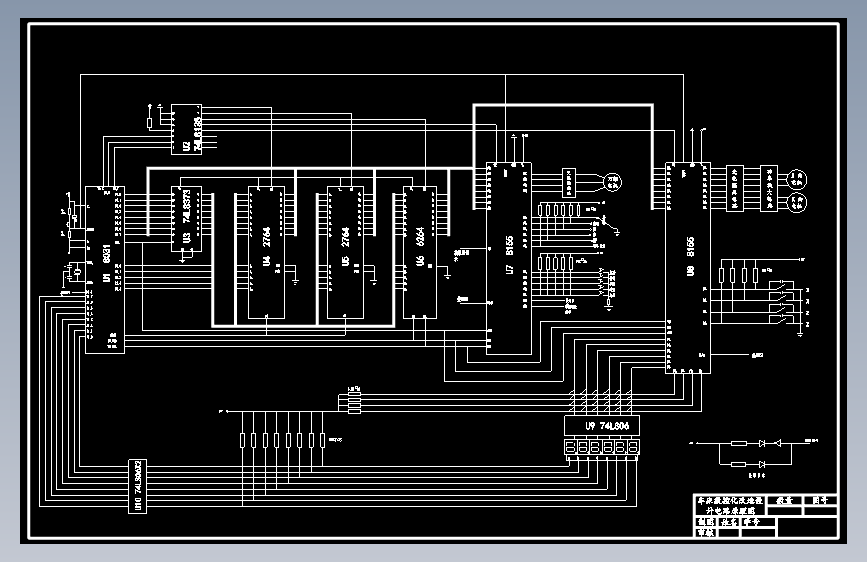
Task: Click the U3 74LS373 latch label
Action: pos(186,216)
